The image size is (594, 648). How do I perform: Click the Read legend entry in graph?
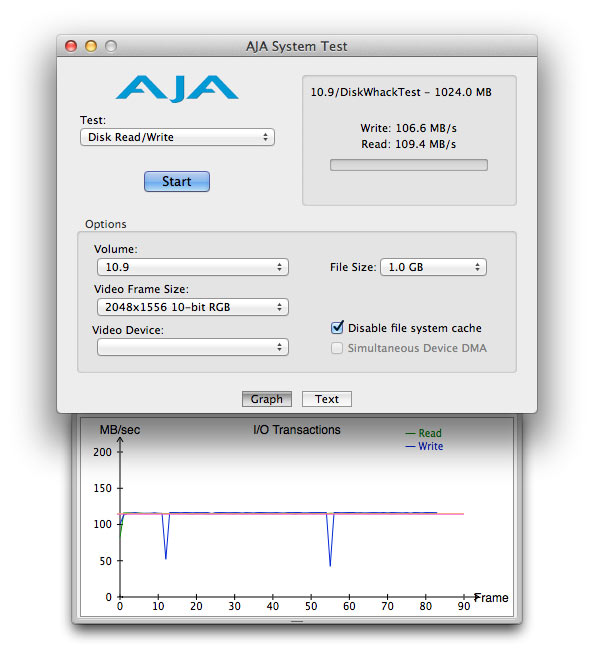click(424, 433)
